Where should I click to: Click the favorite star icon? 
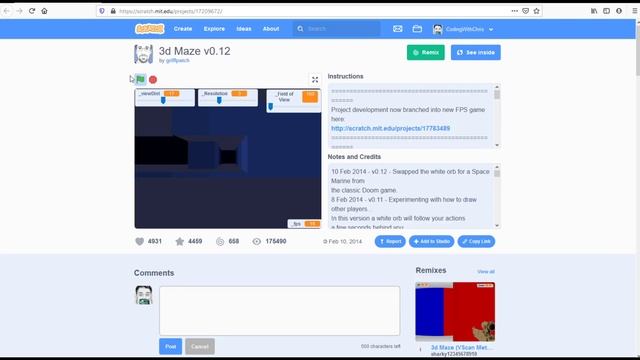coord(180,241)
